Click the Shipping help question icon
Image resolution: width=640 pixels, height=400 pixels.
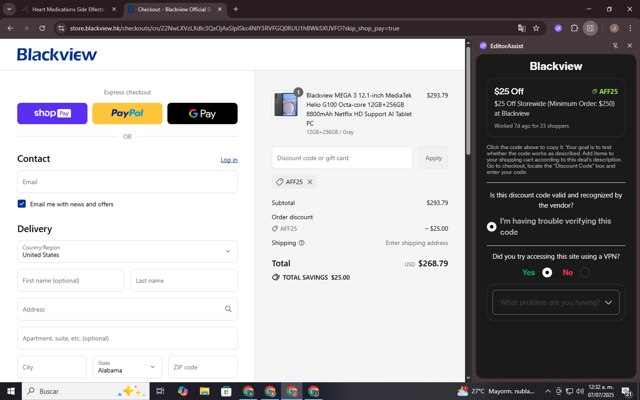[302, 243]
